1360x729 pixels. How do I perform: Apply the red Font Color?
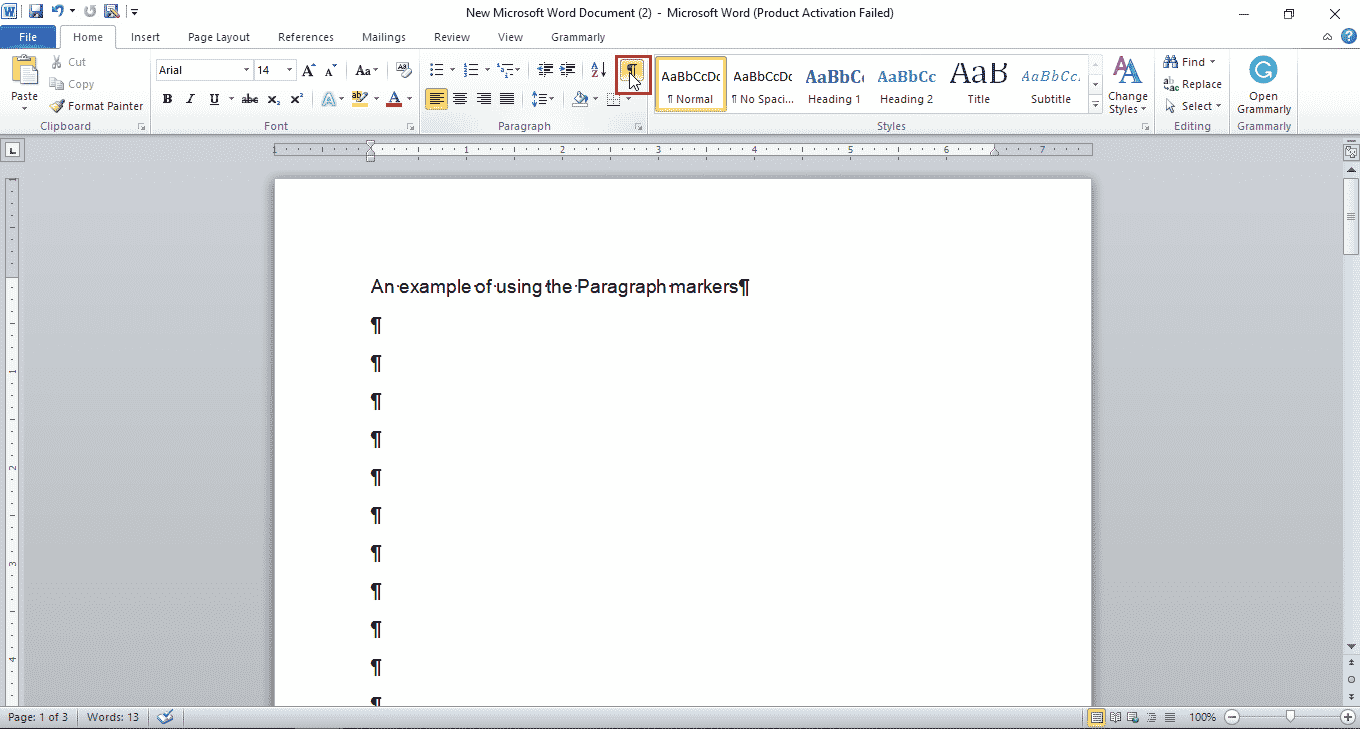coord(394,99)
